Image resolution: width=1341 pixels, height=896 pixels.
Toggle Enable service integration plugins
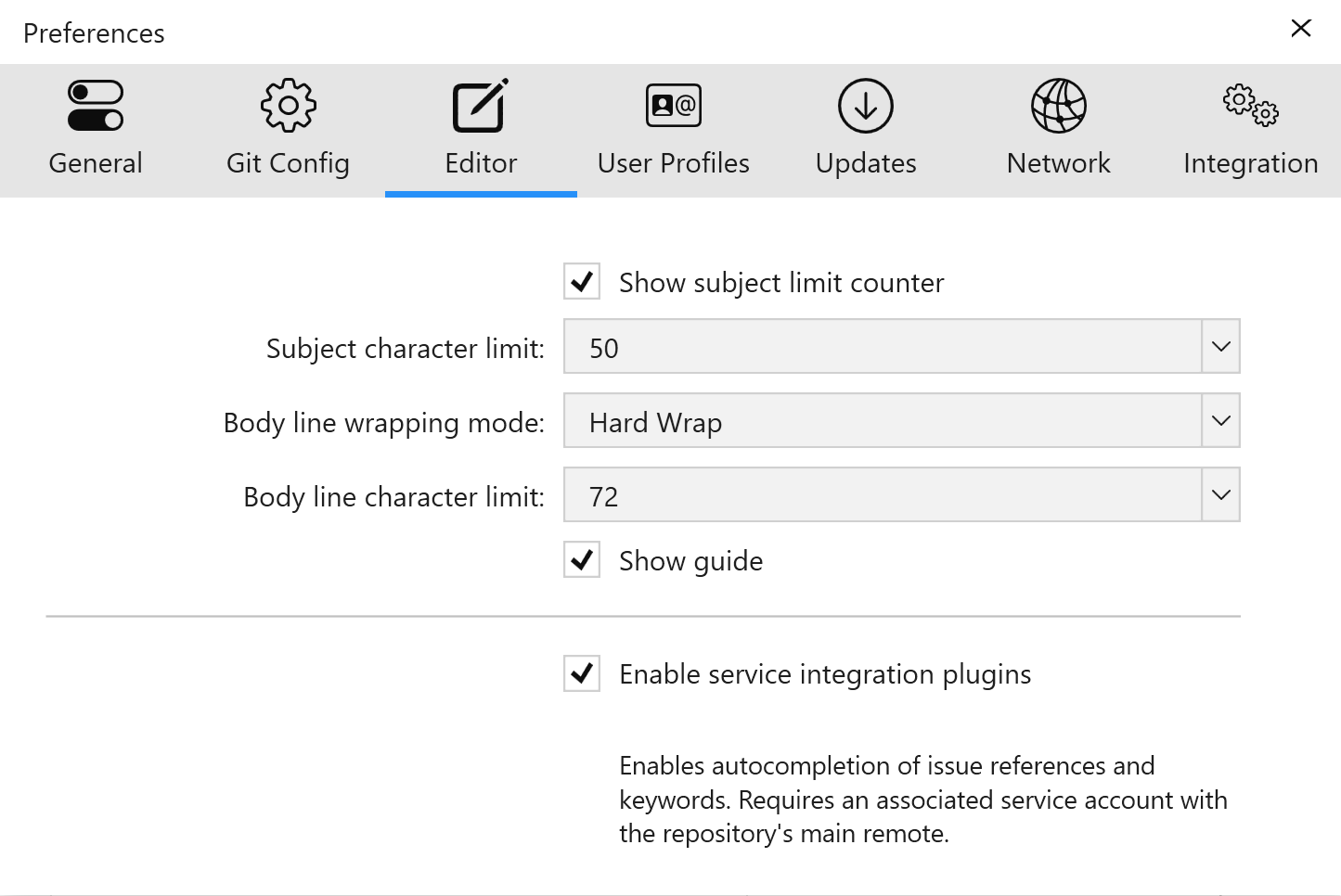(x=581, y=674)
